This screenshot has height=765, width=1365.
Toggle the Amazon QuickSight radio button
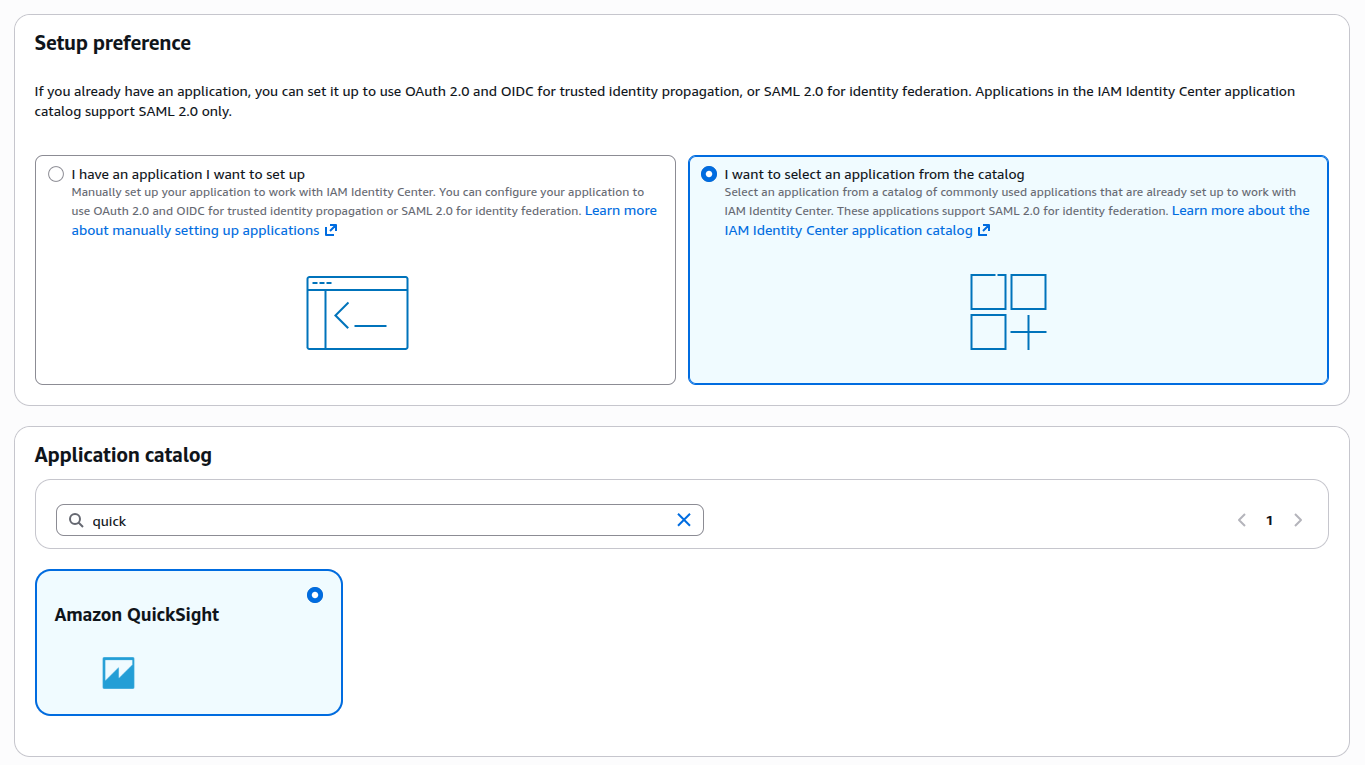[x=315, y=595]
